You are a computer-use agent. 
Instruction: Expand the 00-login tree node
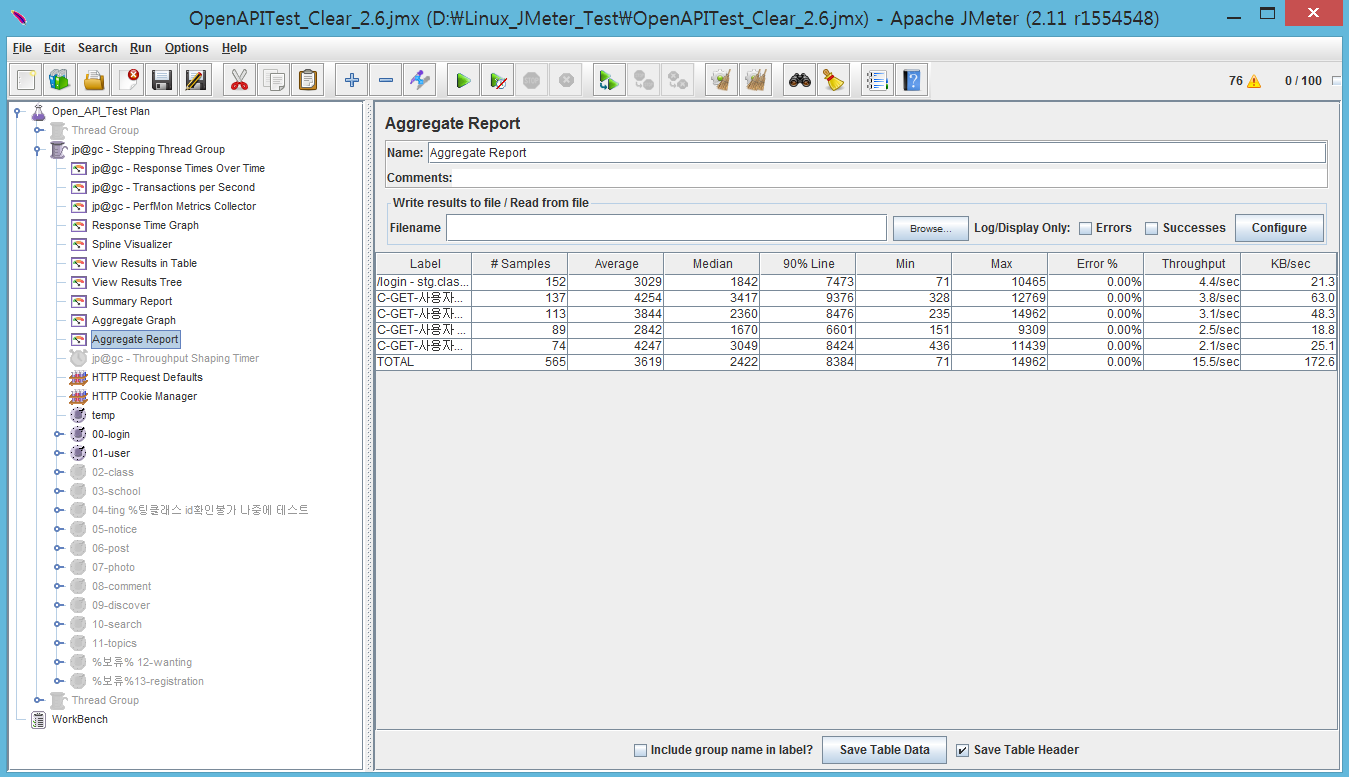point(58,434)
